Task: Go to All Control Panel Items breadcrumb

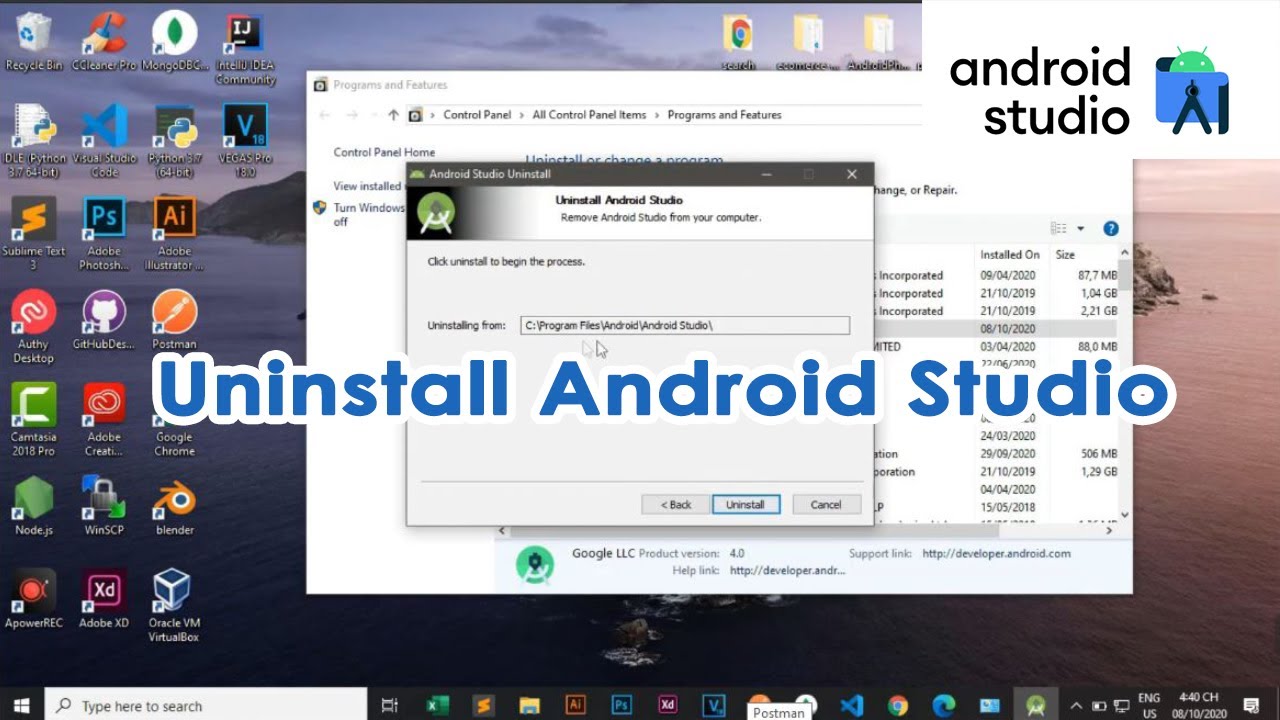Action: [x=589, y=115]
